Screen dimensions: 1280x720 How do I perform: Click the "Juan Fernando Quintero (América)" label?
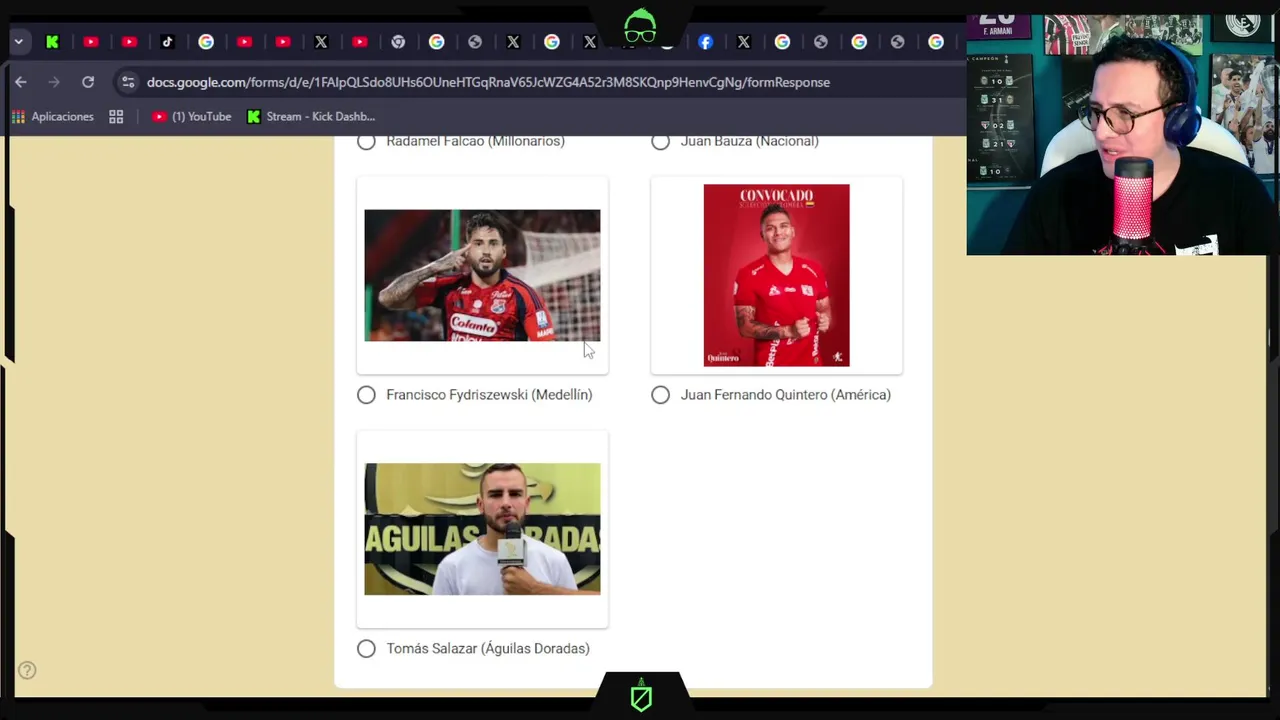(785, 395)
